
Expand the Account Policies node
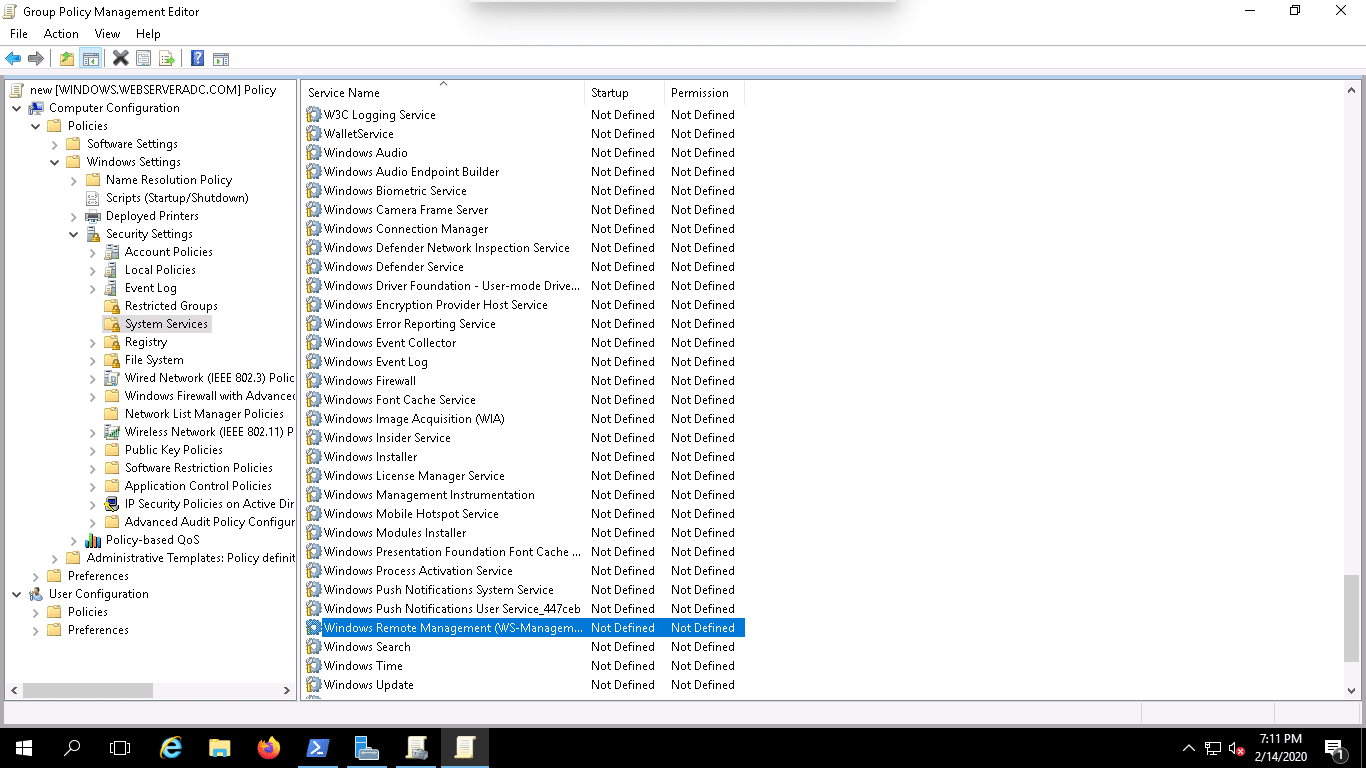(93, 252)
